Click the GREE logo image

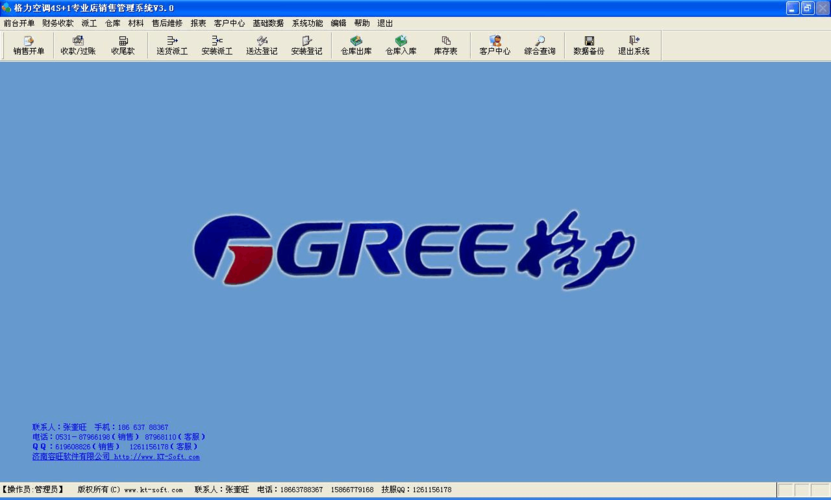tap(415, 250)
